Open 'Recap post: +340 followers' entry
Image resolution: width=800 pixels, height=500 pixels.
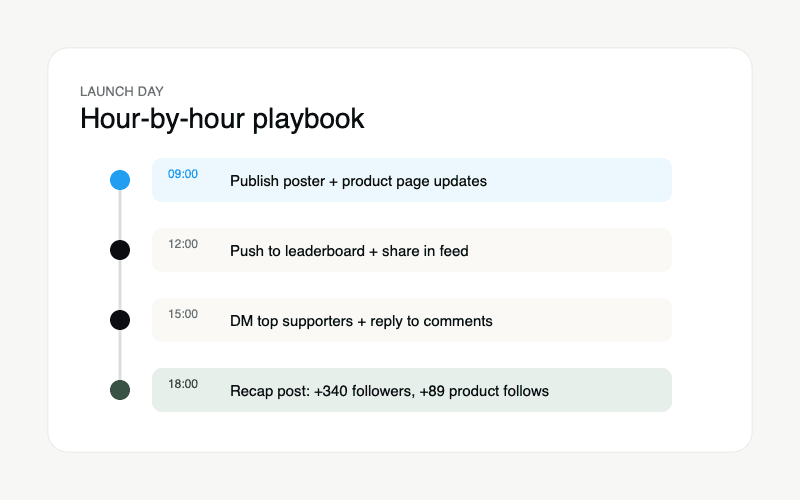pos(412,390)
